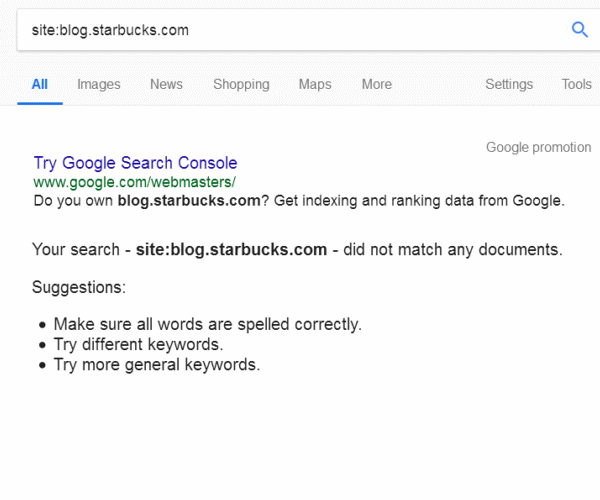Switch to the Maps tab
Screen dimensions: 600x500
[315, 85]
